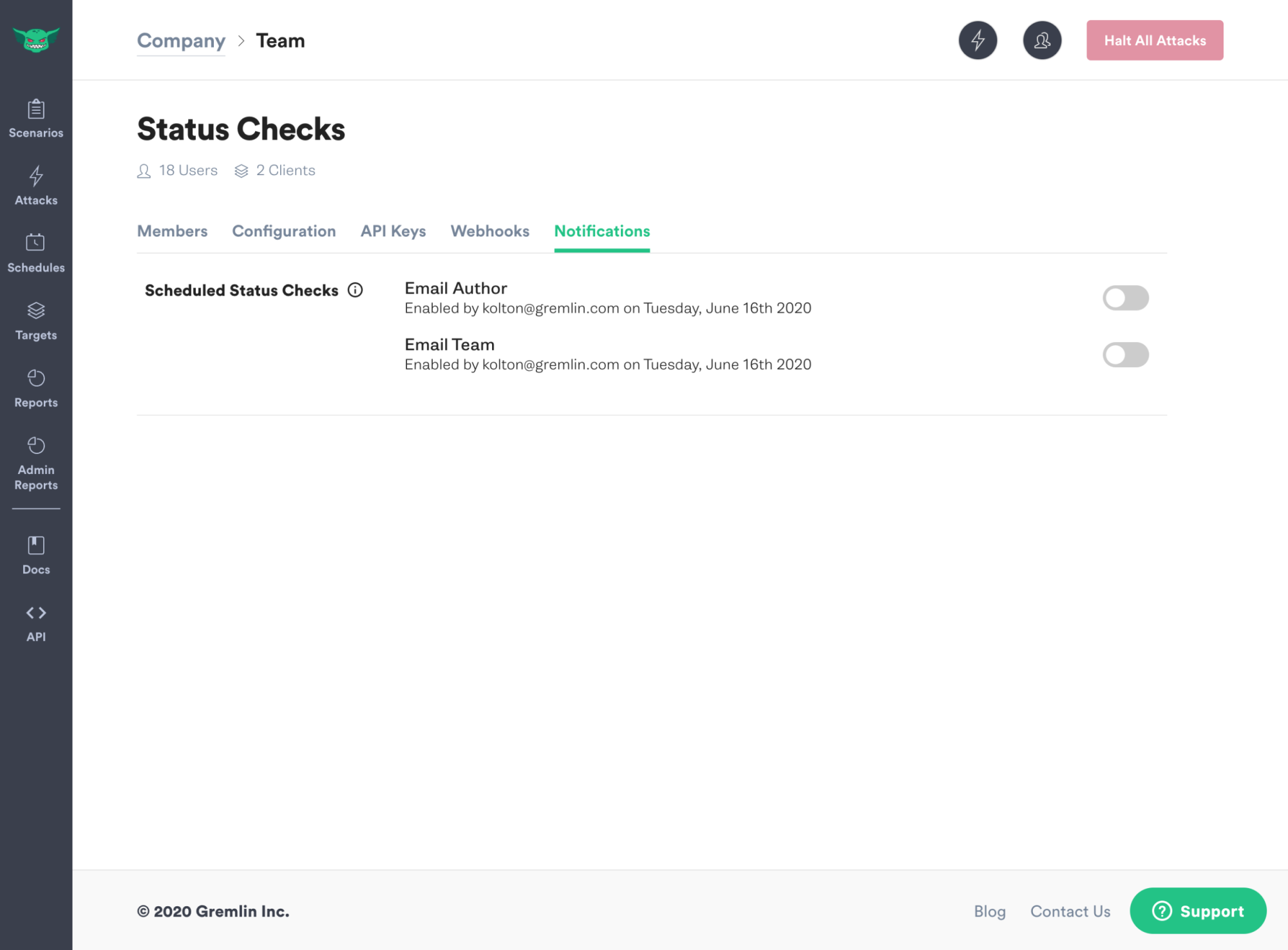Click the 18 Users count
Viewport: 1288px width, 950px height.
pos(189,171)
